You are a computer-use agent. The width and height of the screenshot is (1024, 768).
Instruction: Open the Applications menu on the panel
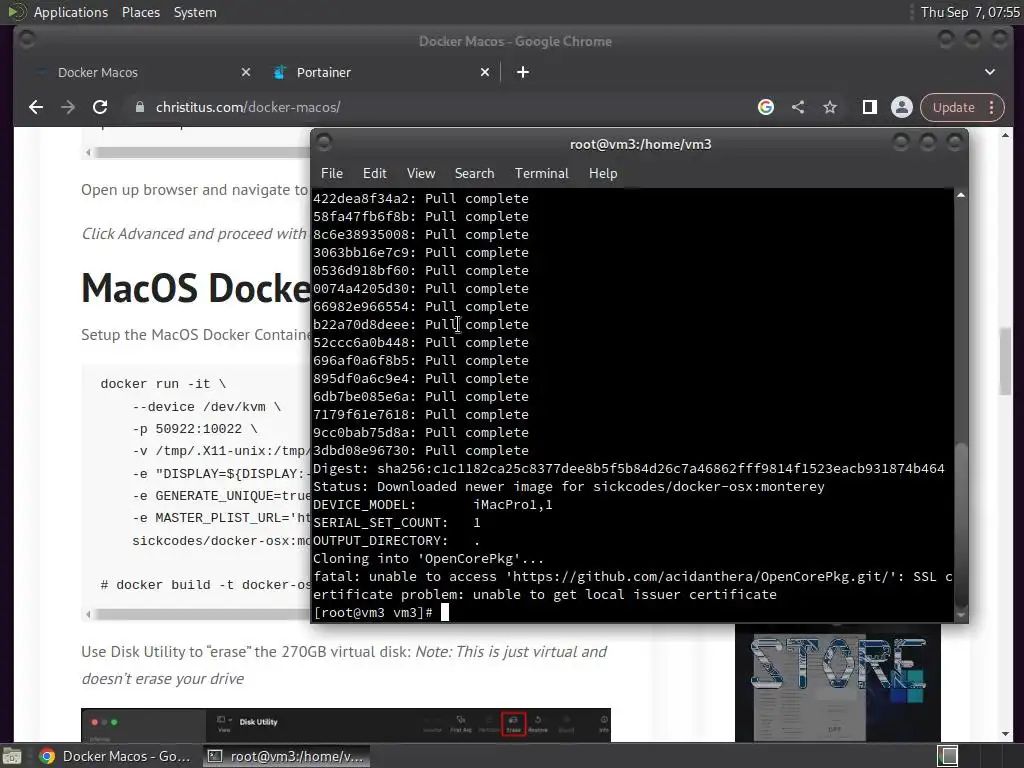71,12
